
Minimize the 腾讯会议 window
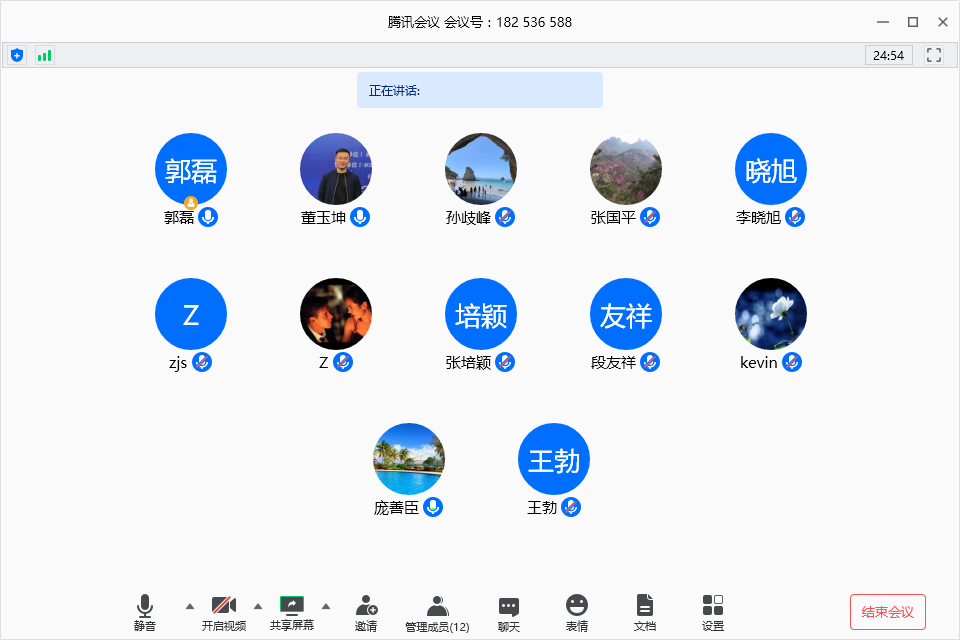(883, 22)
